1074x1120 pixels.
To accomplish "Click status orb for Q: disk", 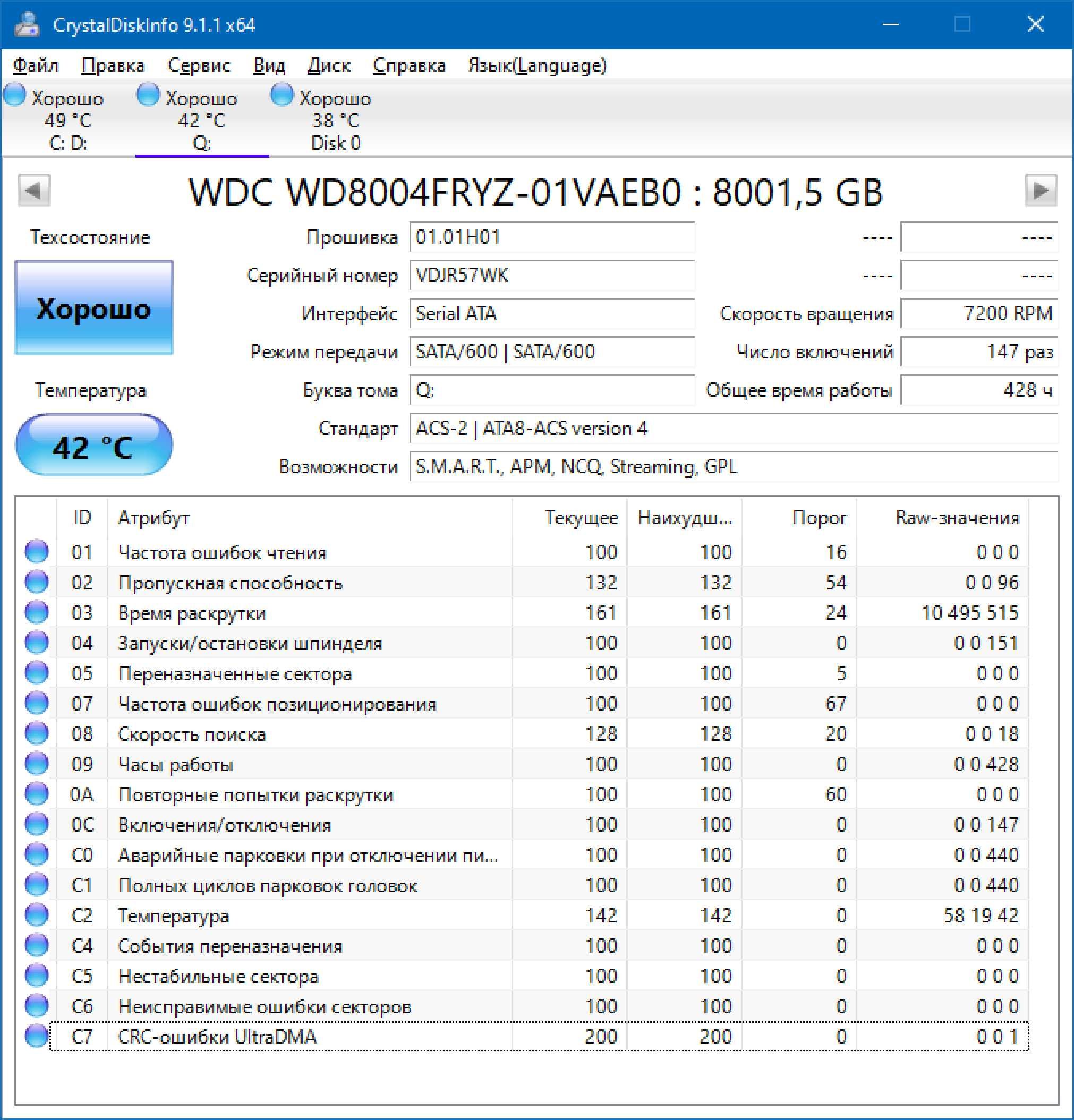I will tap(149, 95).
